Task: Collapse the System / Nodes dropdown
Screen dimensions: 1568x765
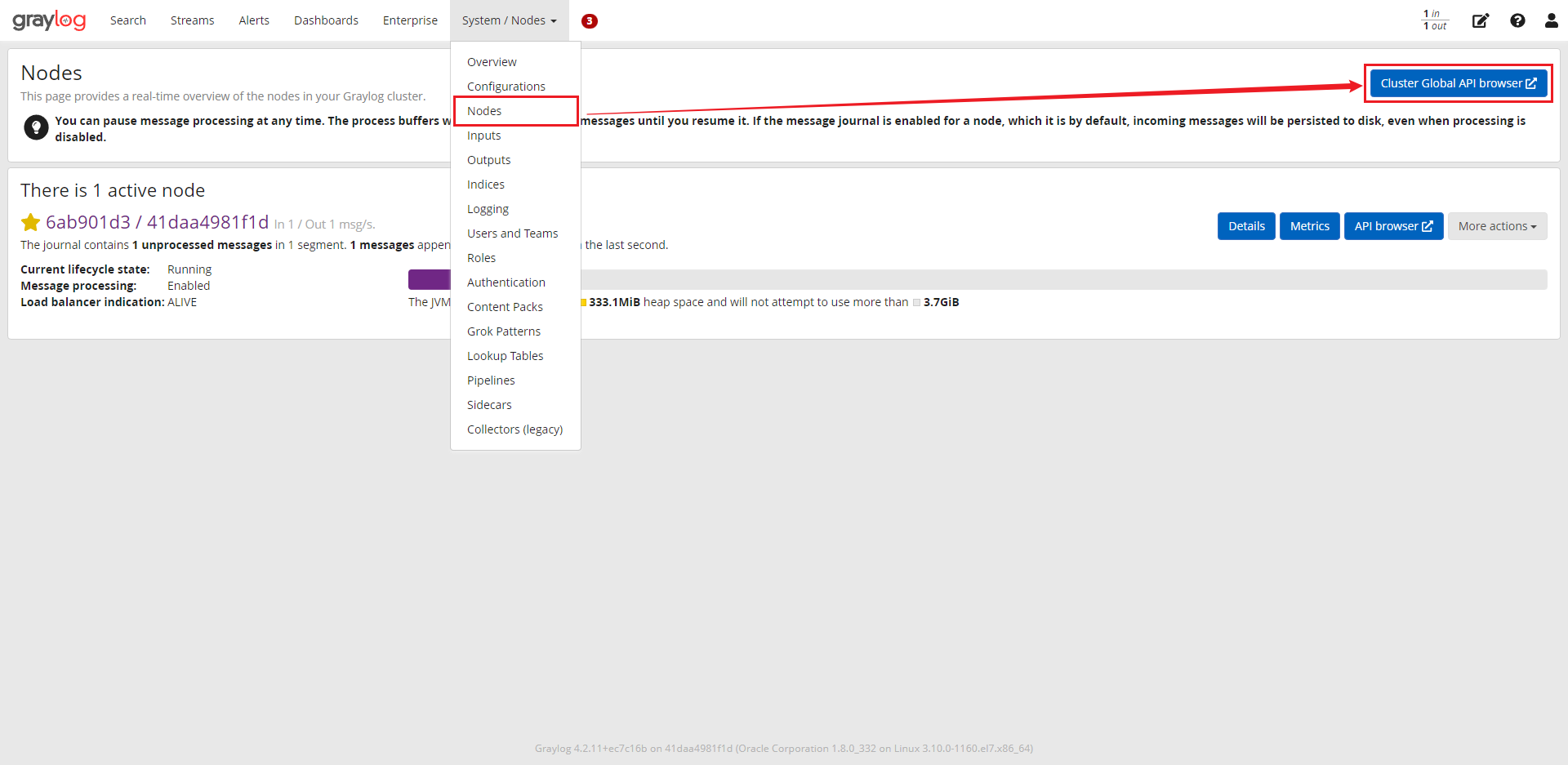Action: click(x=509, y=20)
